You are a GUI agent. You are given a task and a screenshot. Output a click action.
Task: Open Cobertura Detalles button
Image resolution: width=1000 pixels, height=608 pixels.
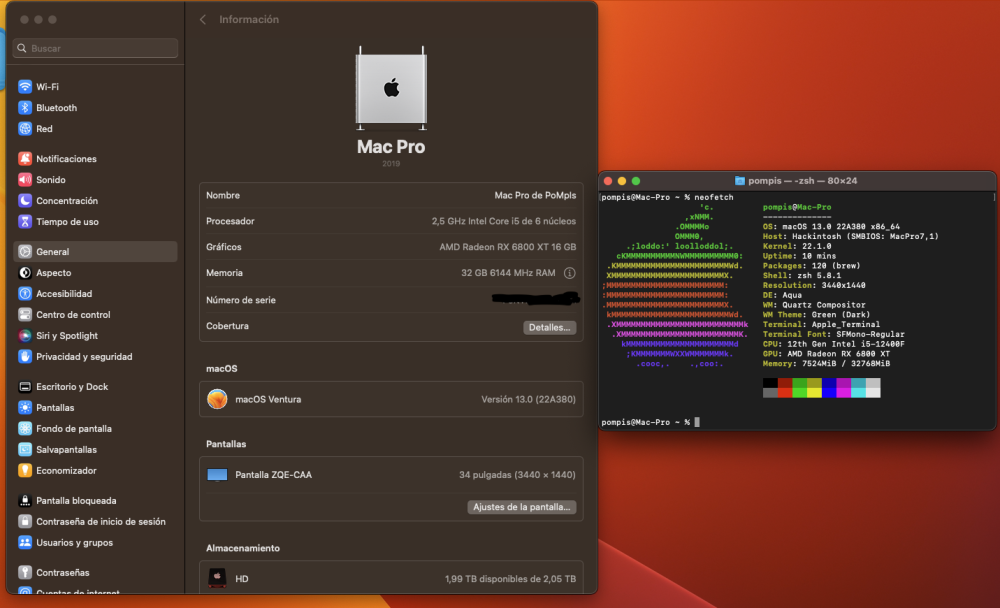point(550,328)
